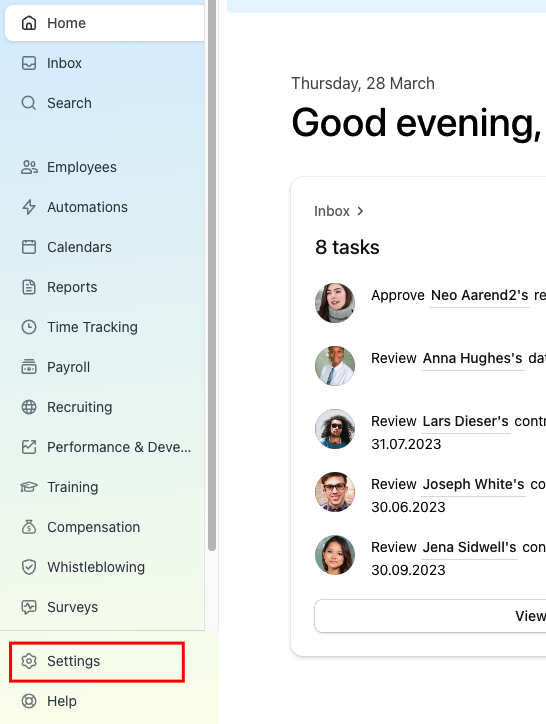The width and height of the screenshot is (546, 724).
Task: Expand Inbox via chevron arrow
Action: pos(360,211)
